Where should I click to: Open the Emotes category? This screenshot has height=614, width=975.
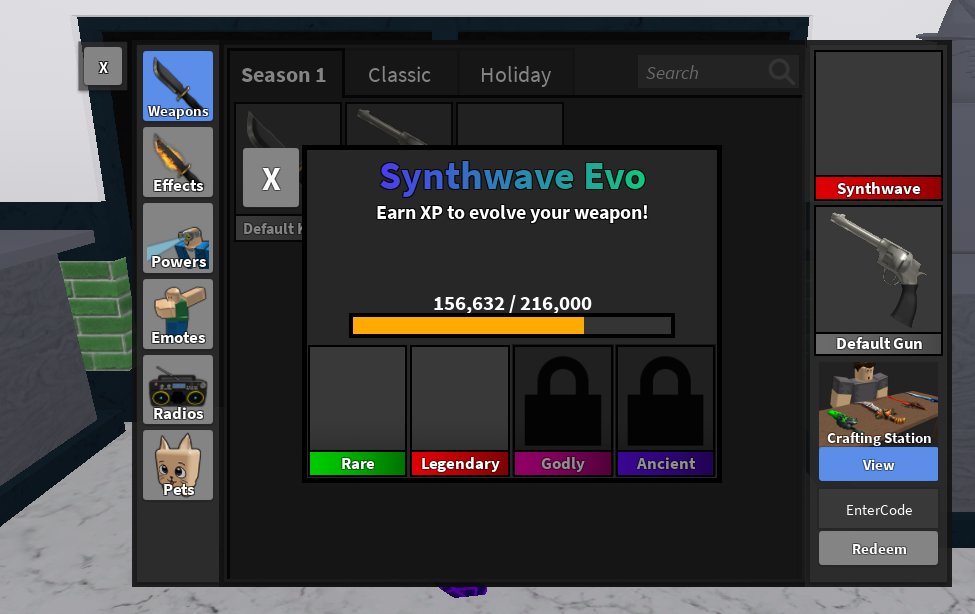(x=178, y=314)
